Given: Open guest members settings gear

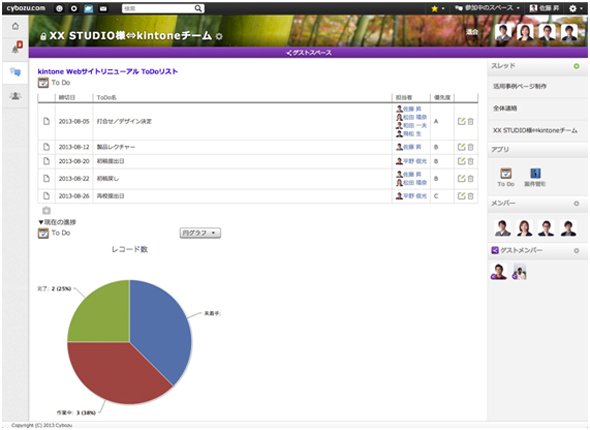Looking at the screenshot, I should point(576,251).
